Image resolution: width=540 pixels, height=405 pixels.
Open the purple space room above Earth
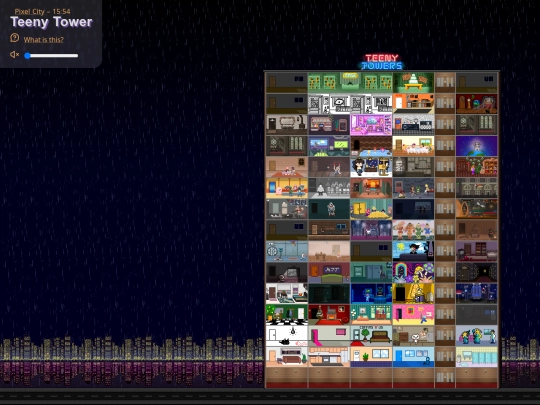pos(477,146)
